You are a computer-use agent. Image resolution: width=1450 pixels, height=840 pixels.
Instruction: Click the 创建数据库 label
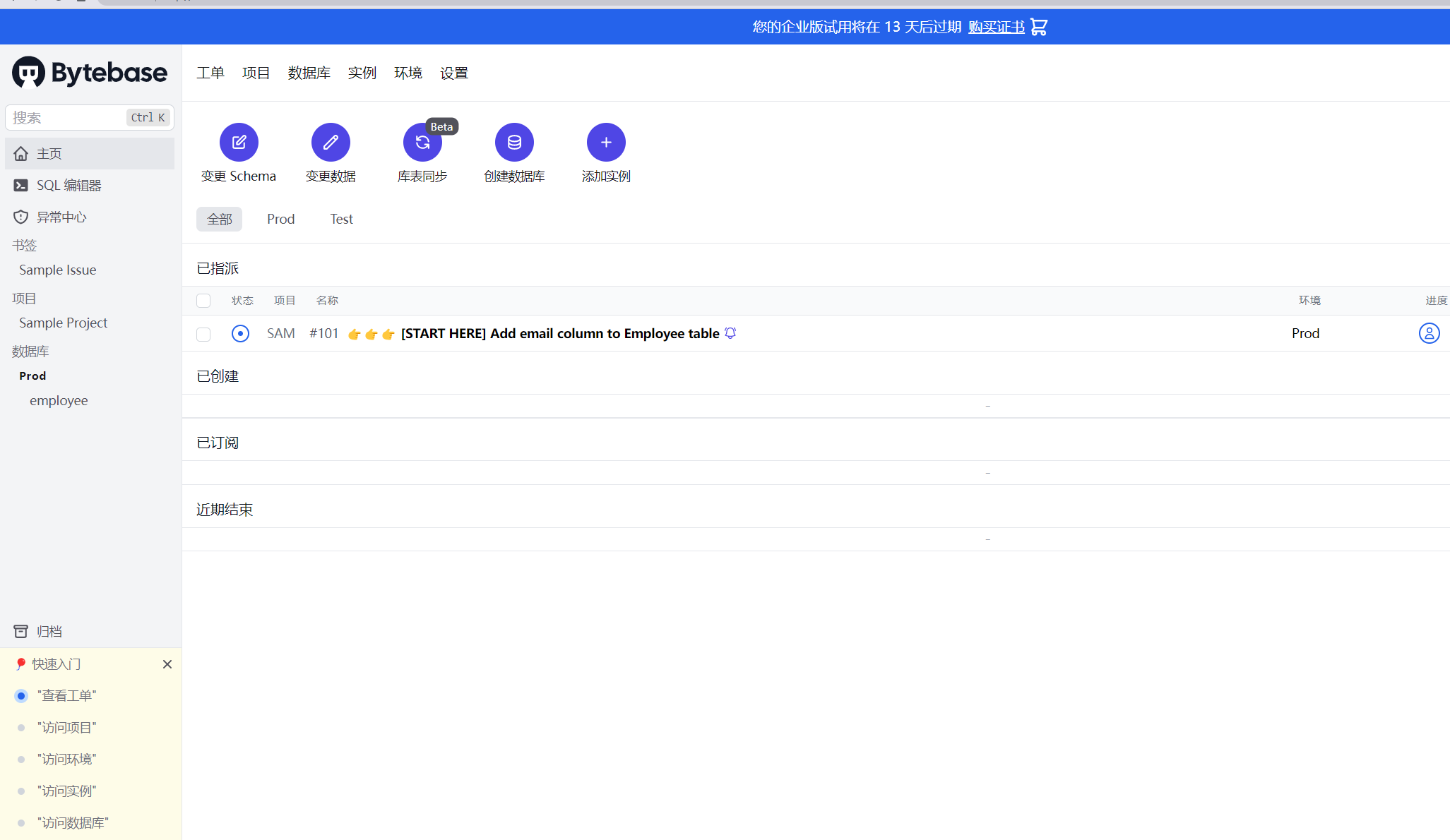(x=514, y=176)
